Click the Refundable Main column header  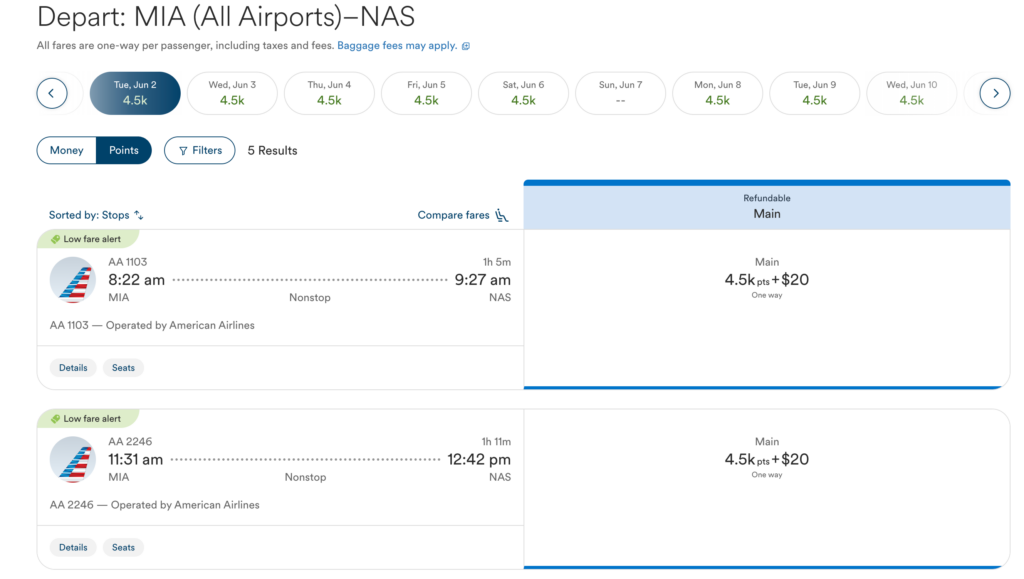[767, 206]
